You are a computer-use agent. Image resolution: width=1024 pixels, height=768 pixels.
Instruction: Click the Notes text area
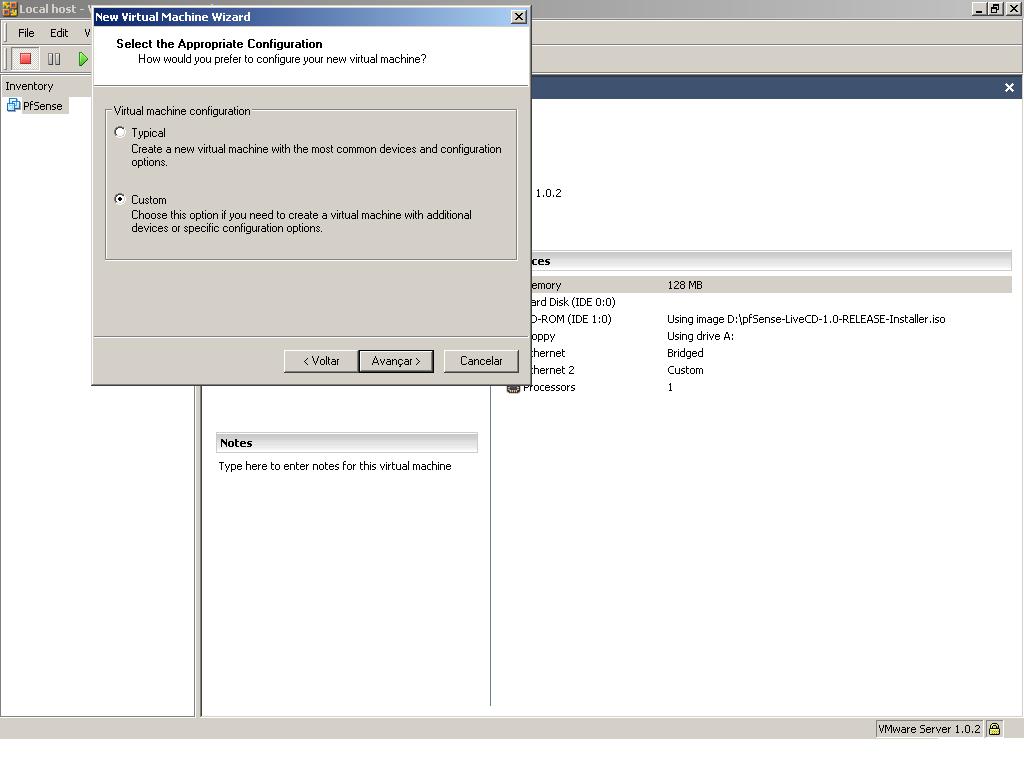click(x=334, y=466)
